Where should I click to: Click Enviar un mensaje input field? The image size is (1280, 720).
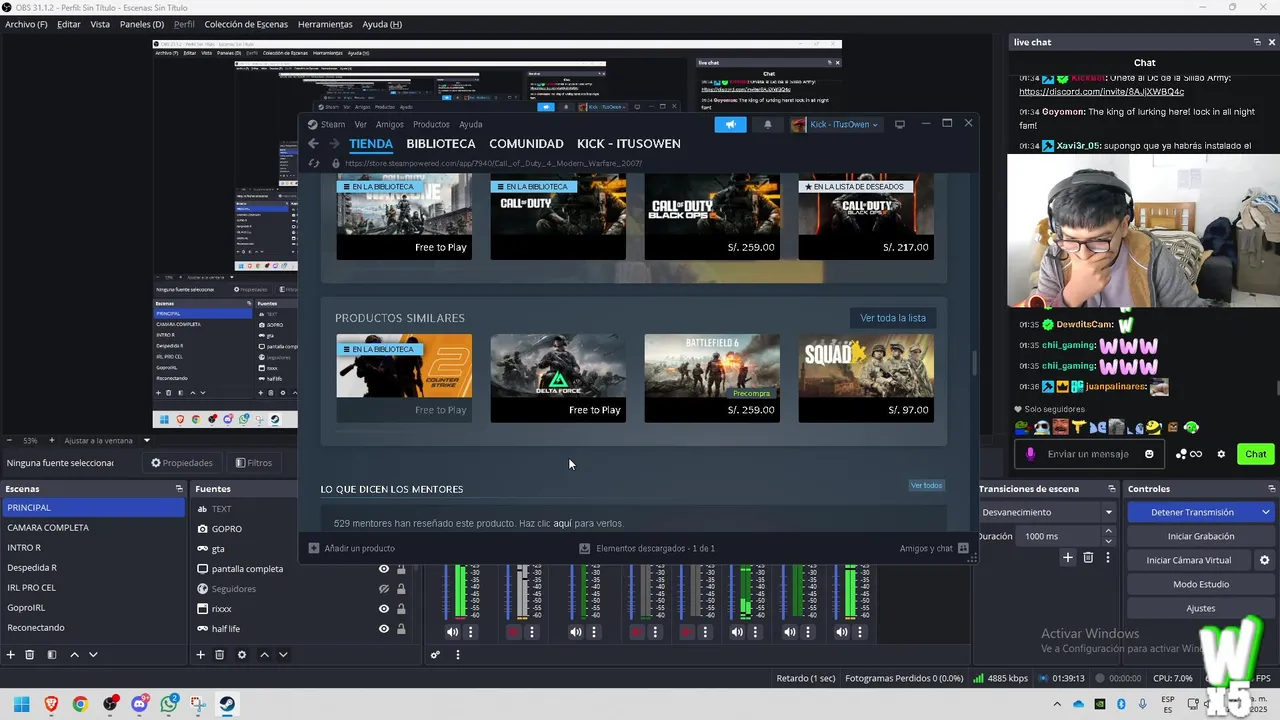pyautogui.click(x=1088, y=454)
